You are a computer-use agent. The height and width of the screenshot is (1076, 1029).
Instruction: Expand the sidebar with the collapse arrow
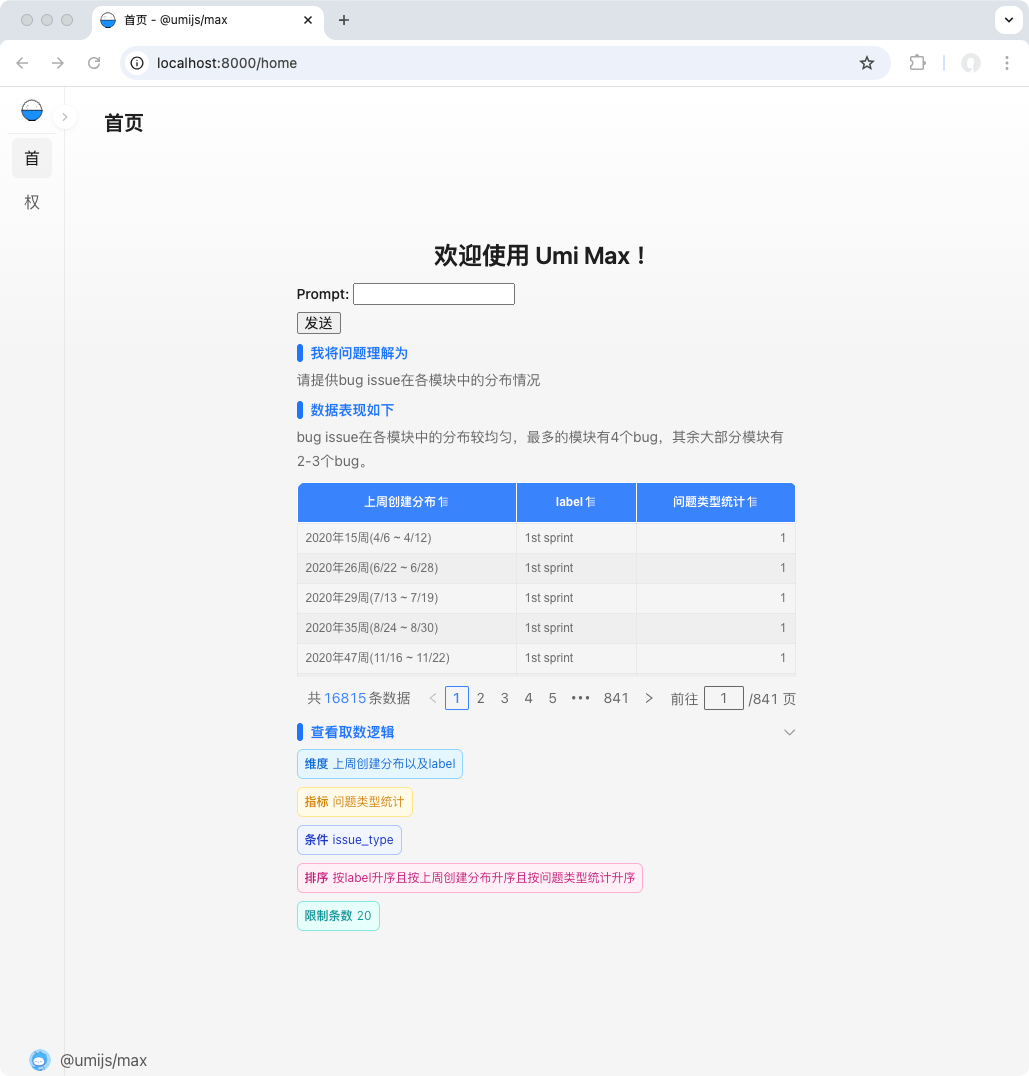tap(64, 118)
